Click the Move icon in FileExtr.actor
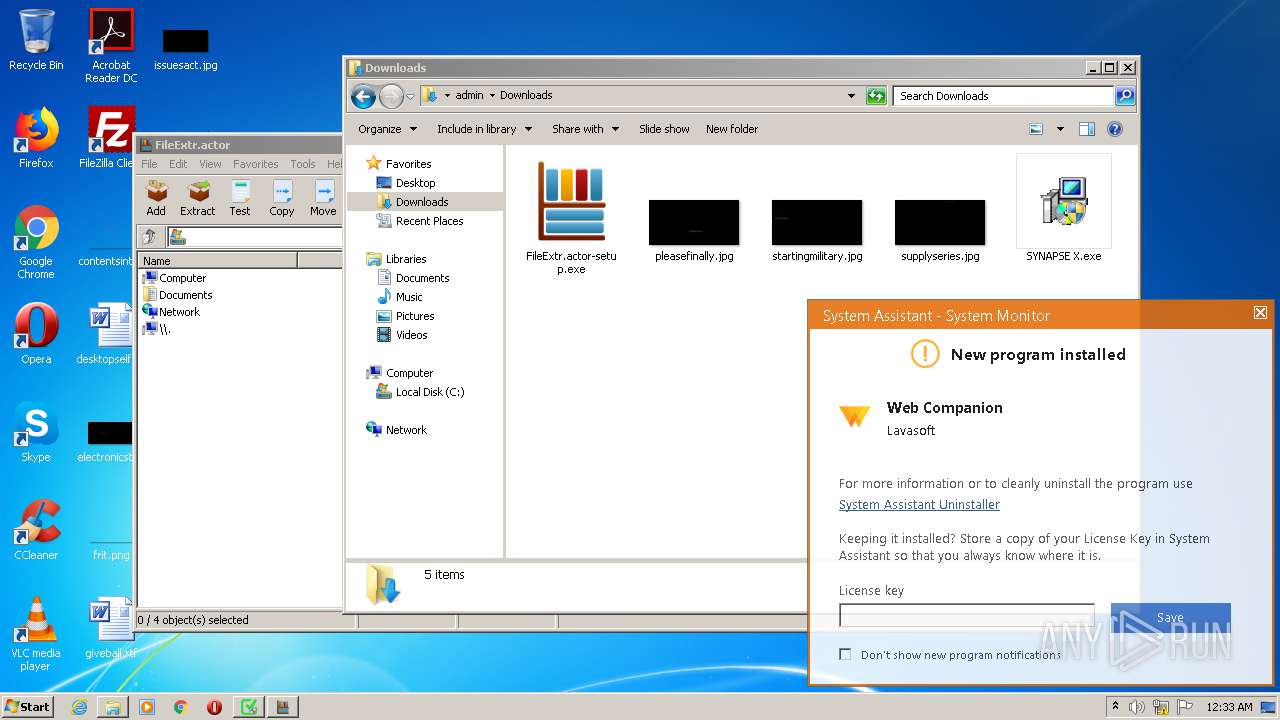The height and width of the screenshot is (720, 1280). tap(323, 198)
